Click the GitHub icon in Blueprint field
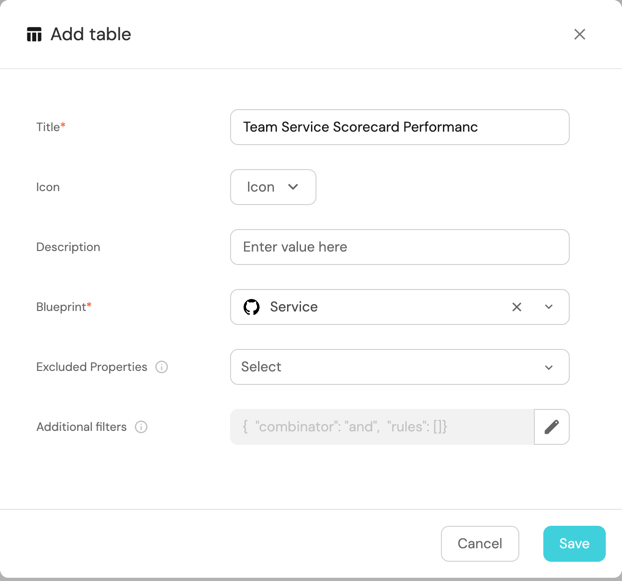The height and width of the screenshot is (581, 622). pos(252,307)
